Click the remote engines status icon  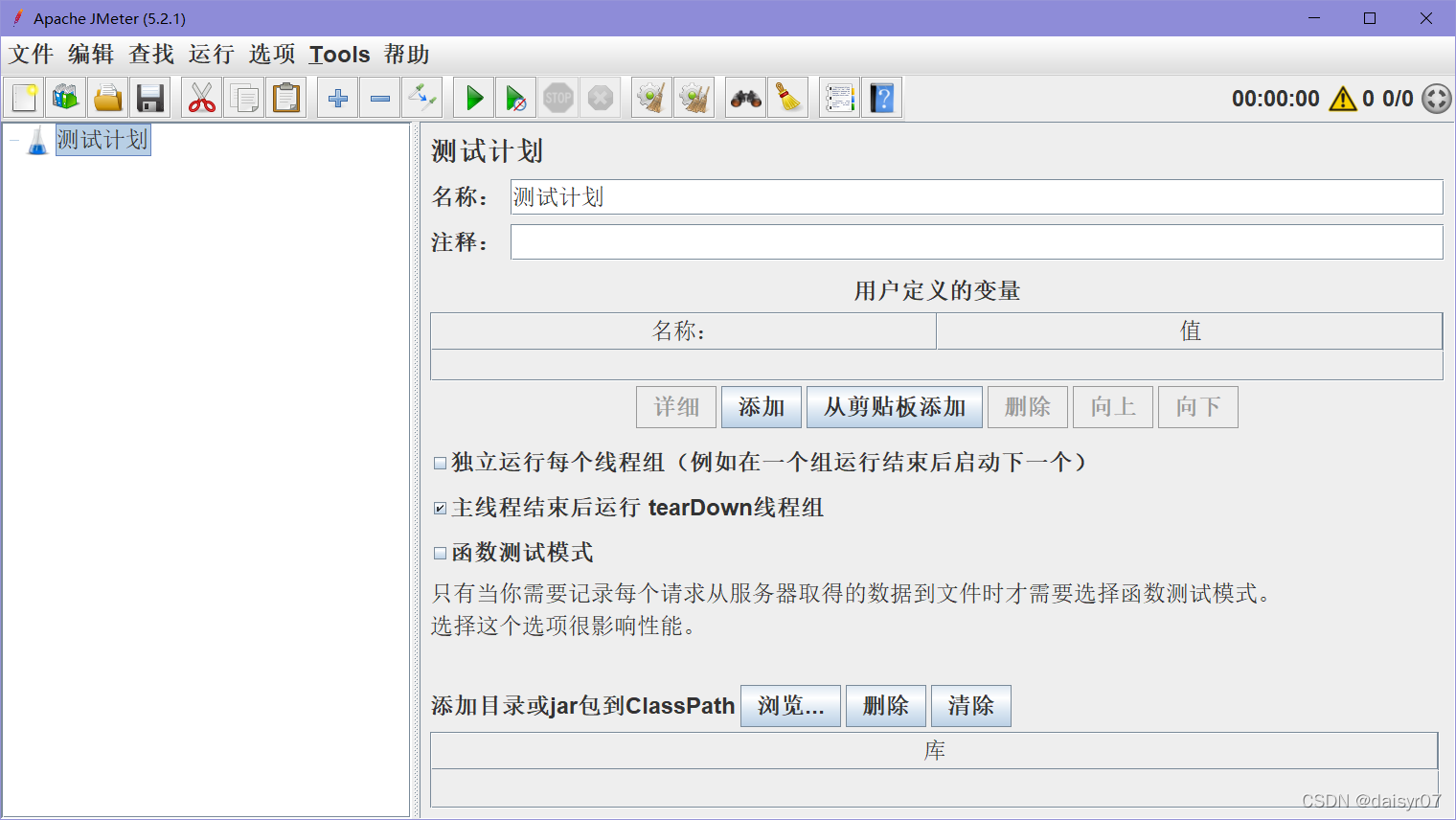1436,99
